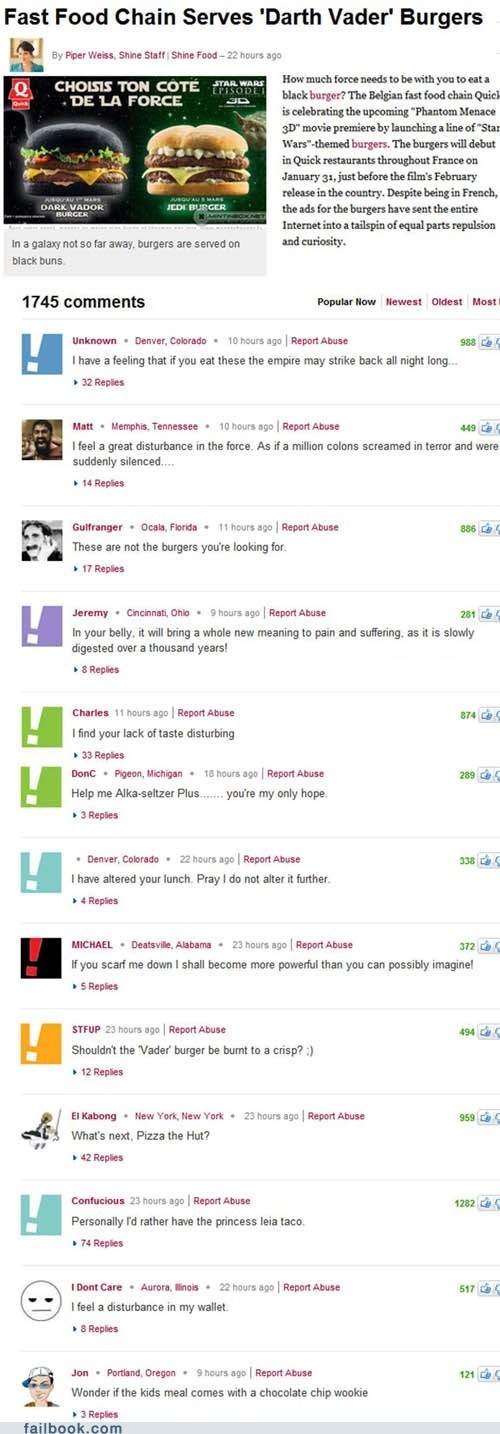This screenshot has height=1434, width=500.
Task: Sort comments by Newest
Action: [404, 302]
